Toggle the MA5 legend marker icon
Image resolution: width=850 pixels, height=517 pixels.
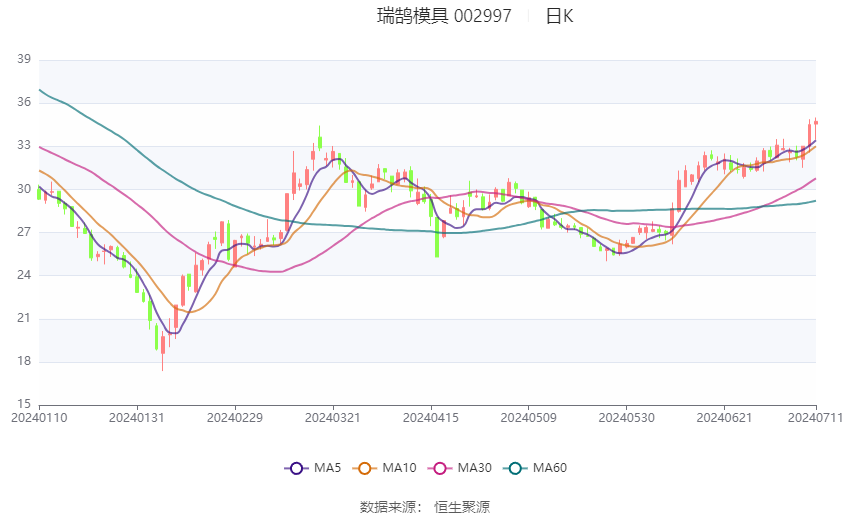click(296, 468)
